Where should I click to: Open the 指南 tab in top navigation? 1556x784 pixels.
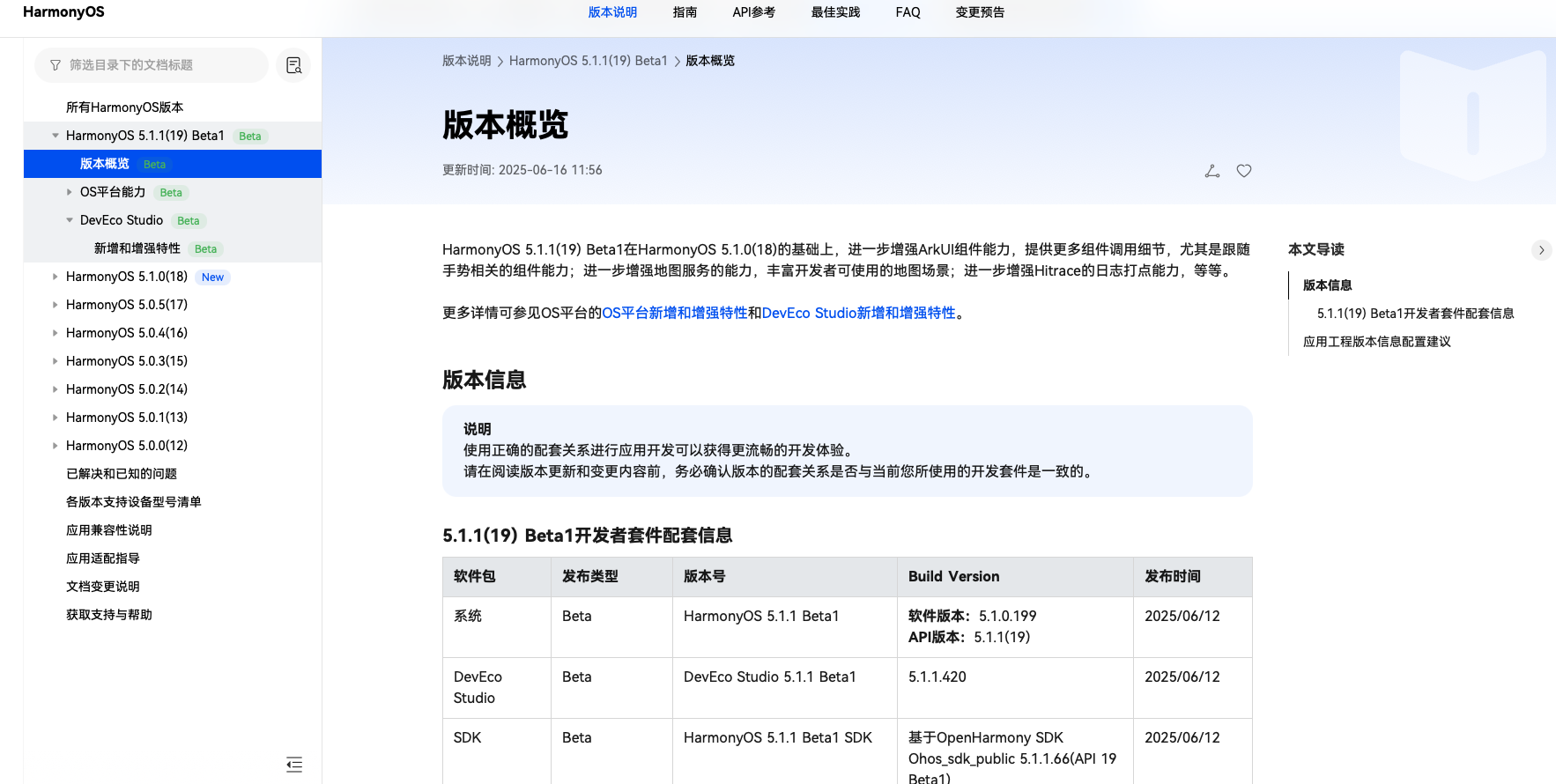tap(685, 12)
